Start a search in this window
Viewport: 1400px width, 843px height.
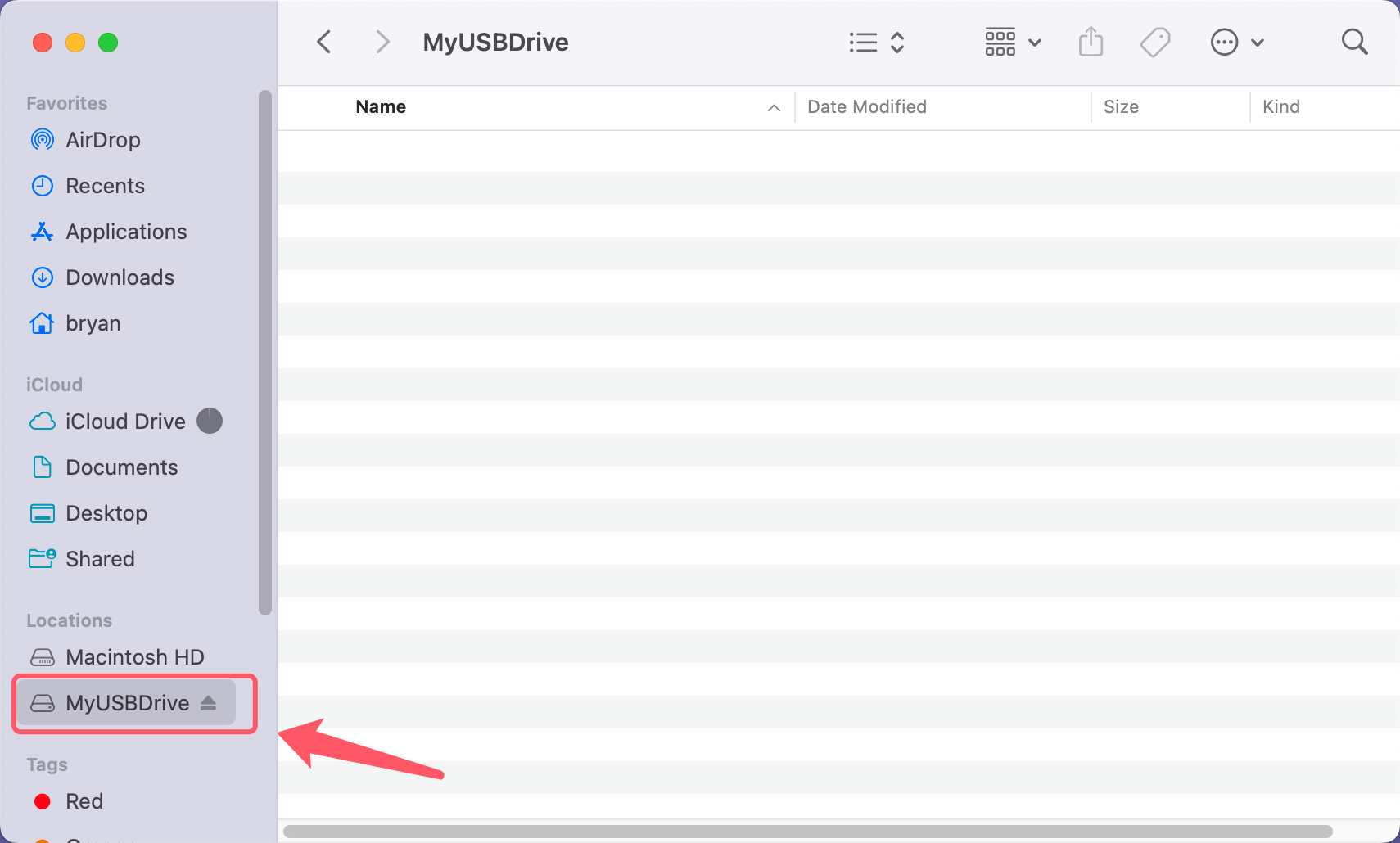point(1353,42)
